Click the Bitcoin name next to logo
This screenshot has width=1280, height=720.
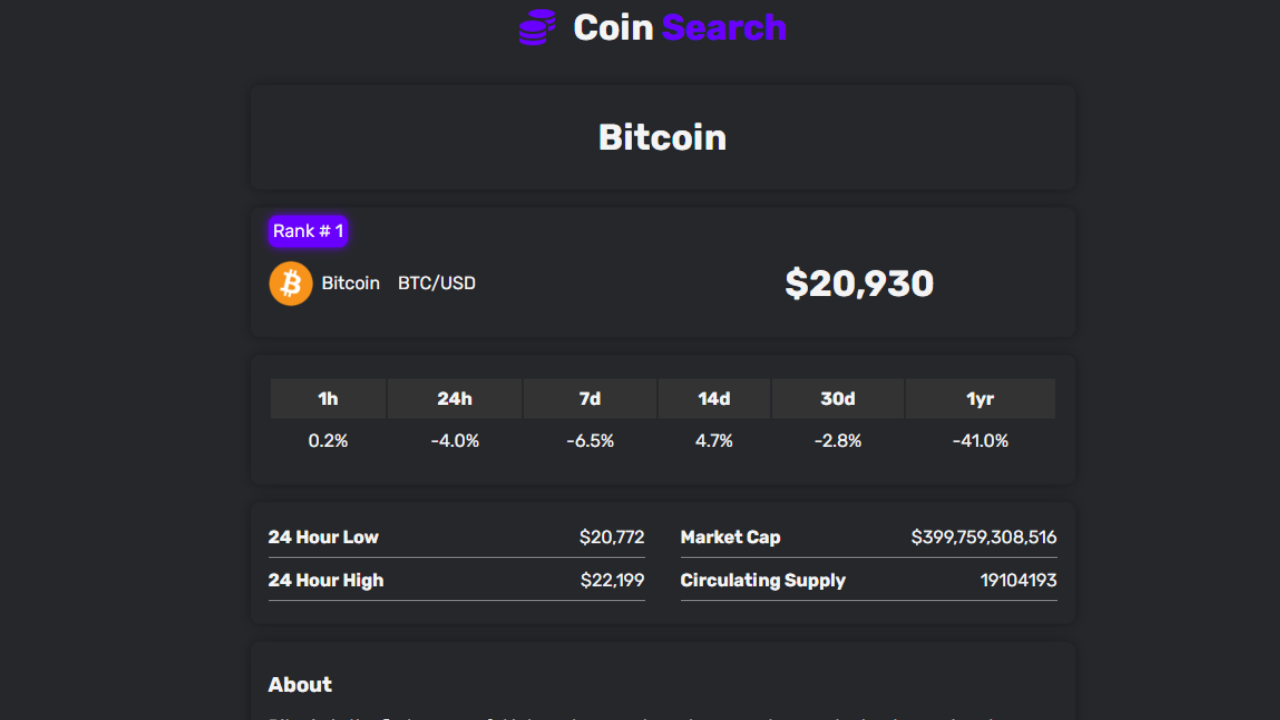click(351, 284)
